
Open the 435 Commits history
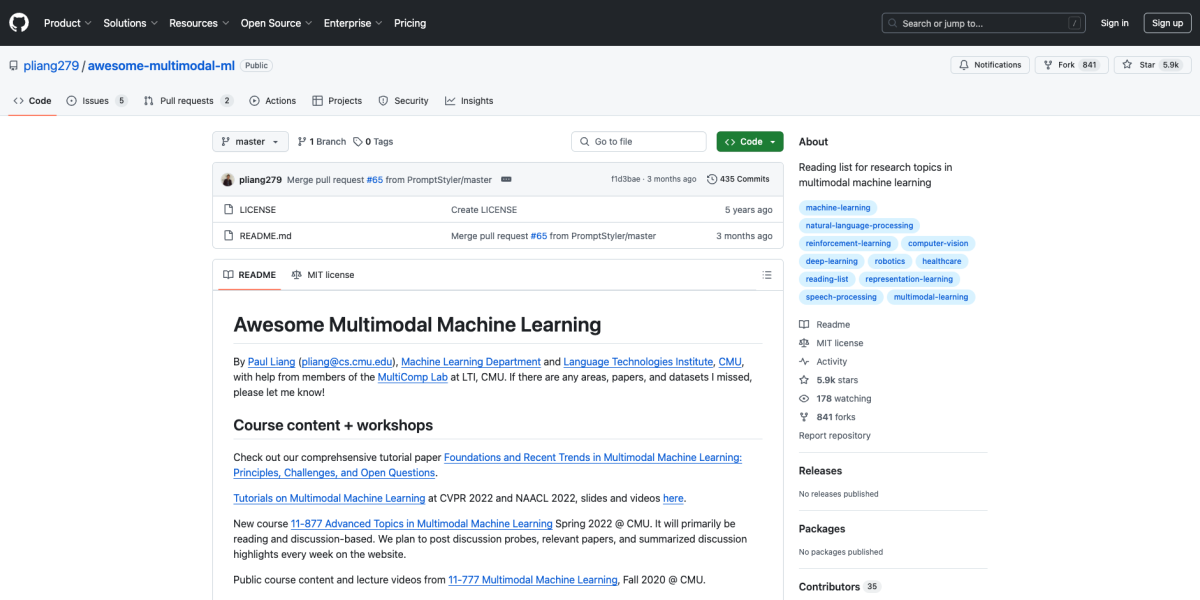pyautogui.click(x=738, y=179)
